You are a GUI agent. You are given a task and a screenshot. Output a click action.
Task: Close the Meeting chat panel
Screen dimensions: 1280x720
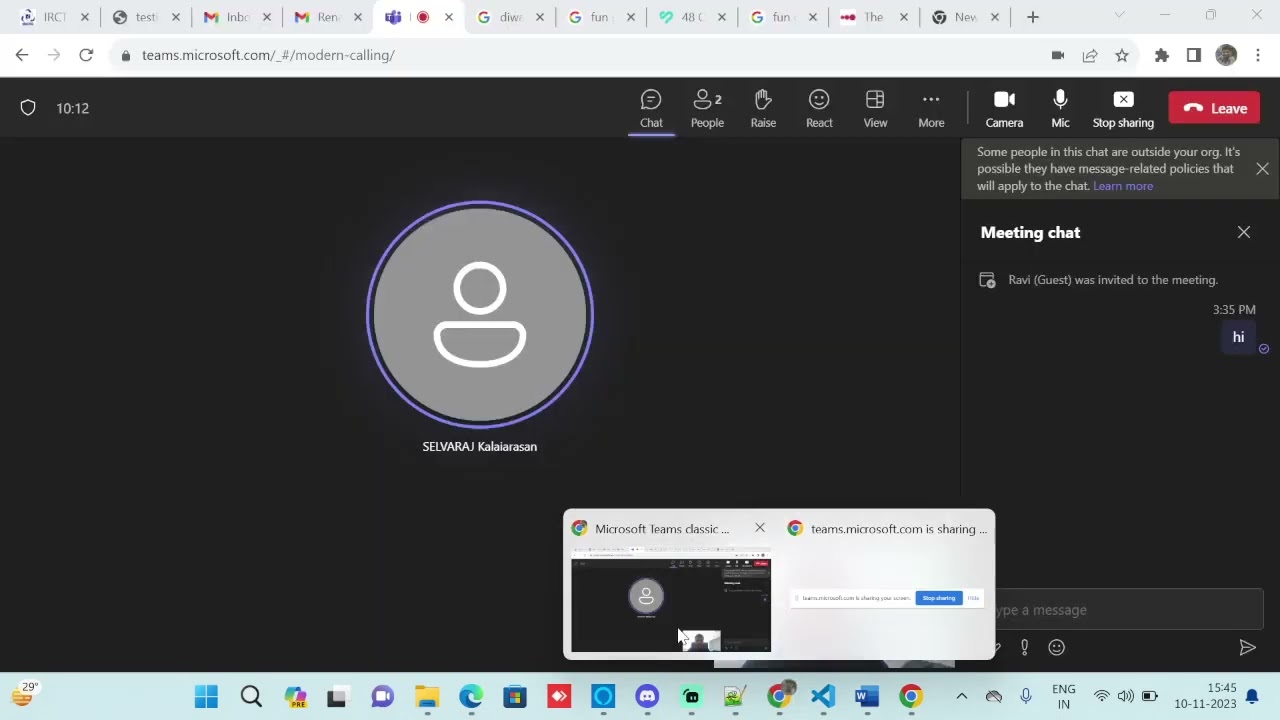click(1244, 232)
